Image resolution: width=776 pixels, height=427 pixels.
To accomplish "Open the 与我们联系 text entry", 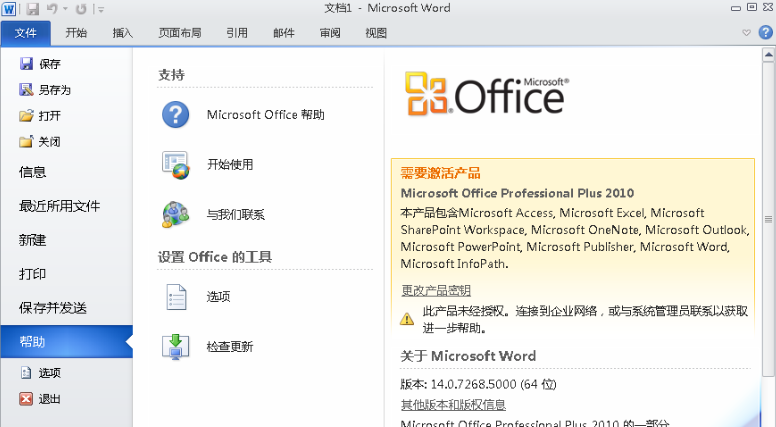I will pyautogui.click(x=236, y=215).
